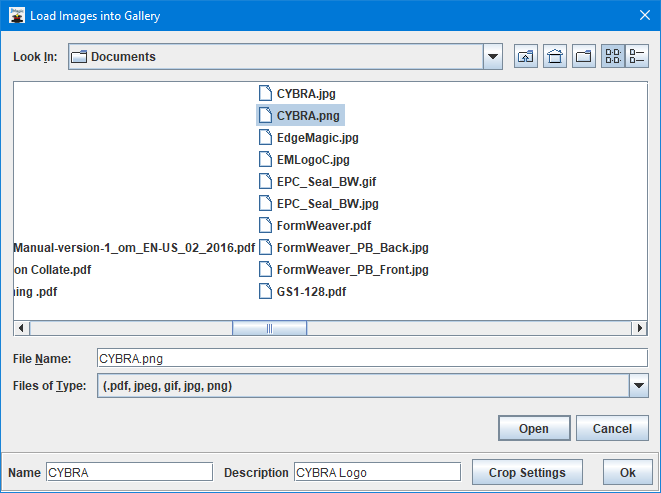Switch to List view mode
Viewport: 661px width, 493px height.
[612, 57]
